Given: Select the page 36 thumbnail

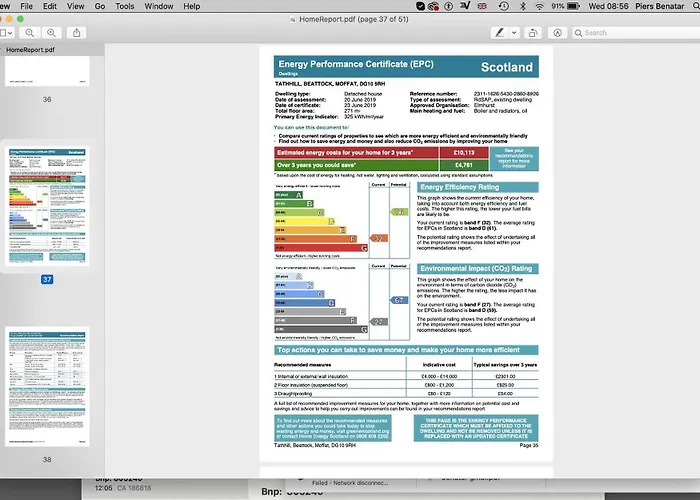Looking at the screenshot, I should (47, 71).
